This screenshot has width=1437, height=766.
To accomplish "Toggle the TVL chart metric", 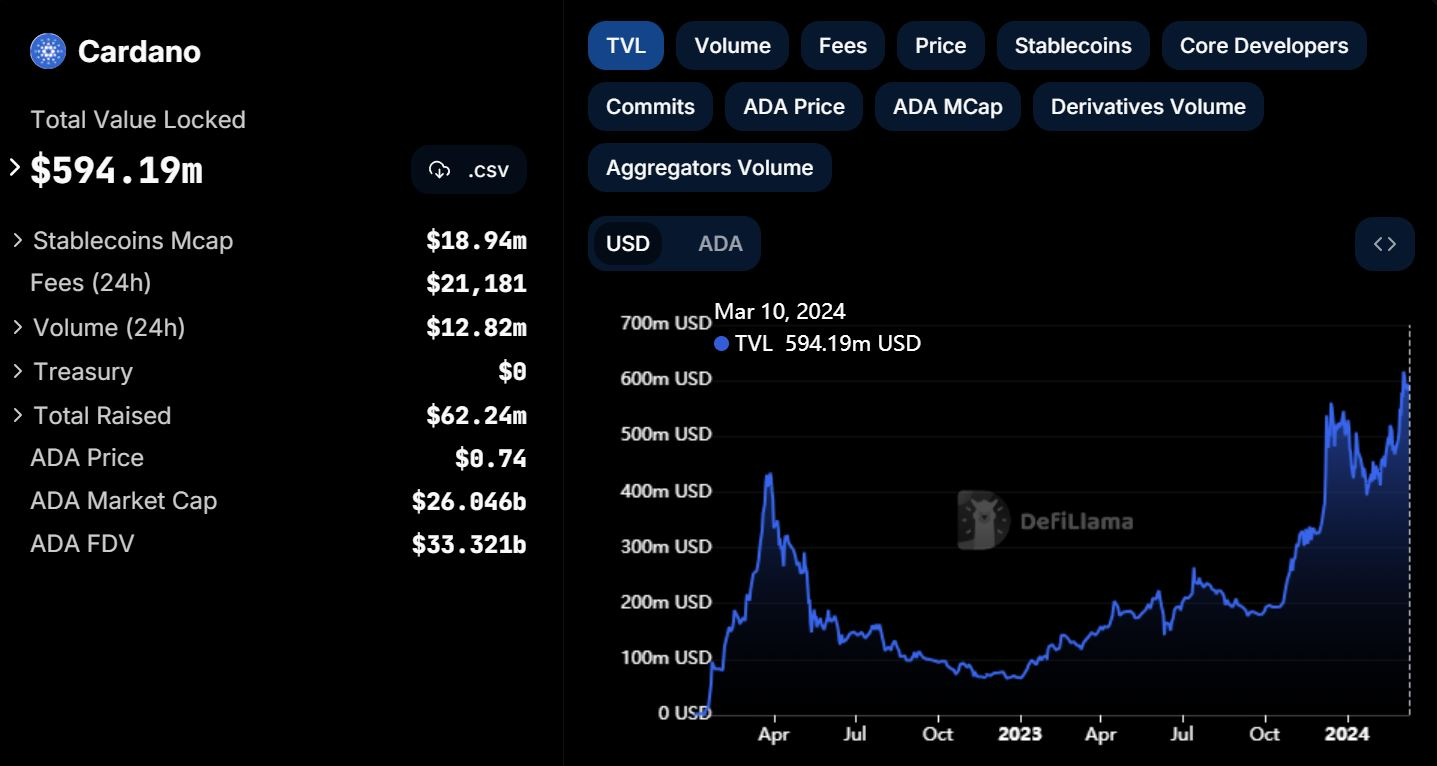I will (626, 46).
